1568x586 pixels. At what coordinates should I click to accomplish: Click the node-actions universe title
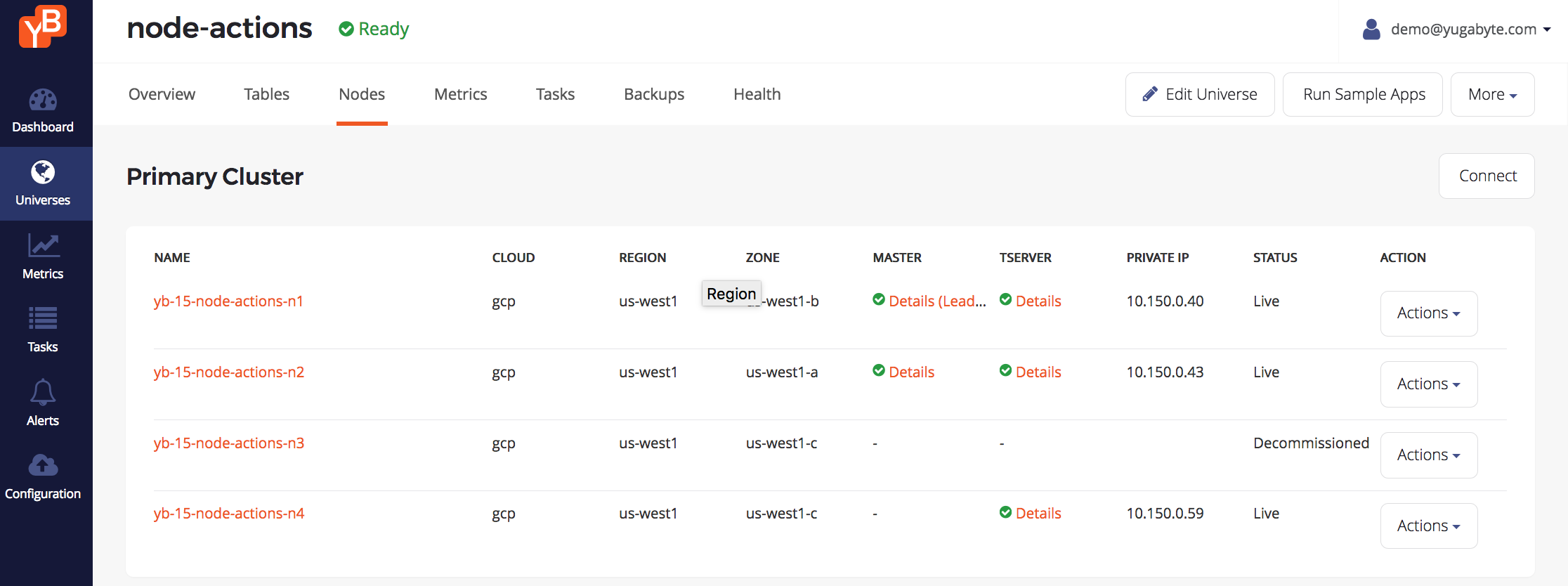[219, 28]
